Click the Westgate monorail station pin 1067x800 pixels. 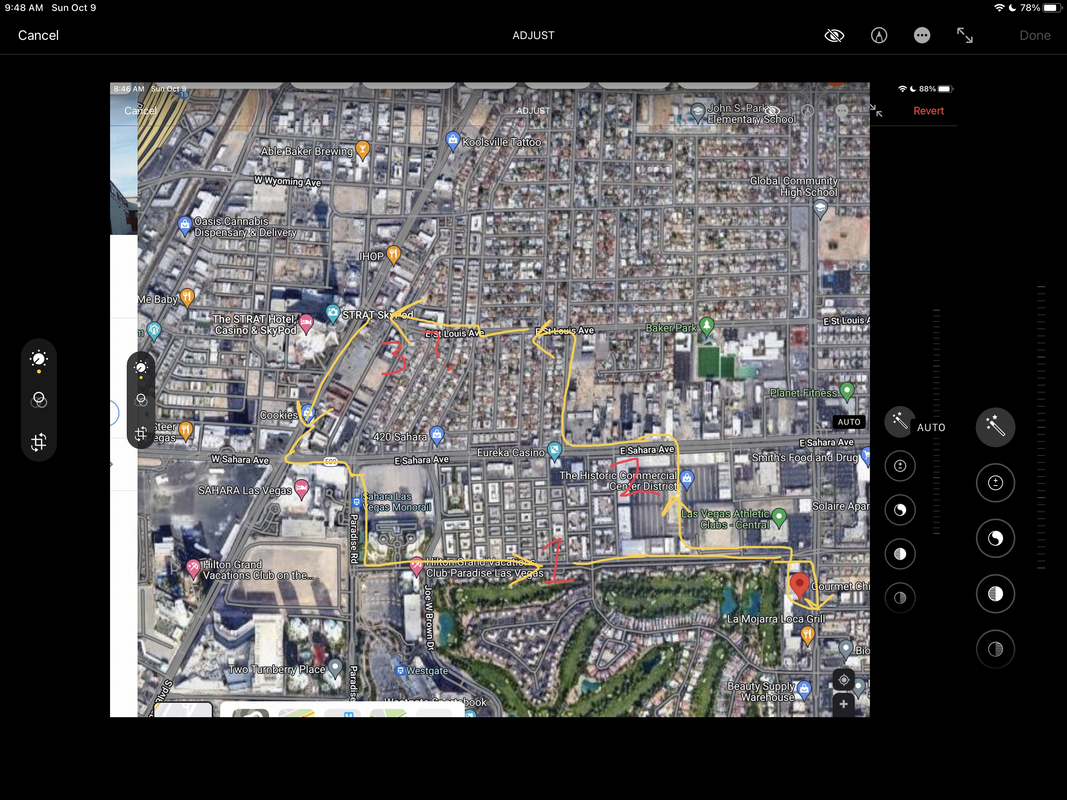point(400,671)
